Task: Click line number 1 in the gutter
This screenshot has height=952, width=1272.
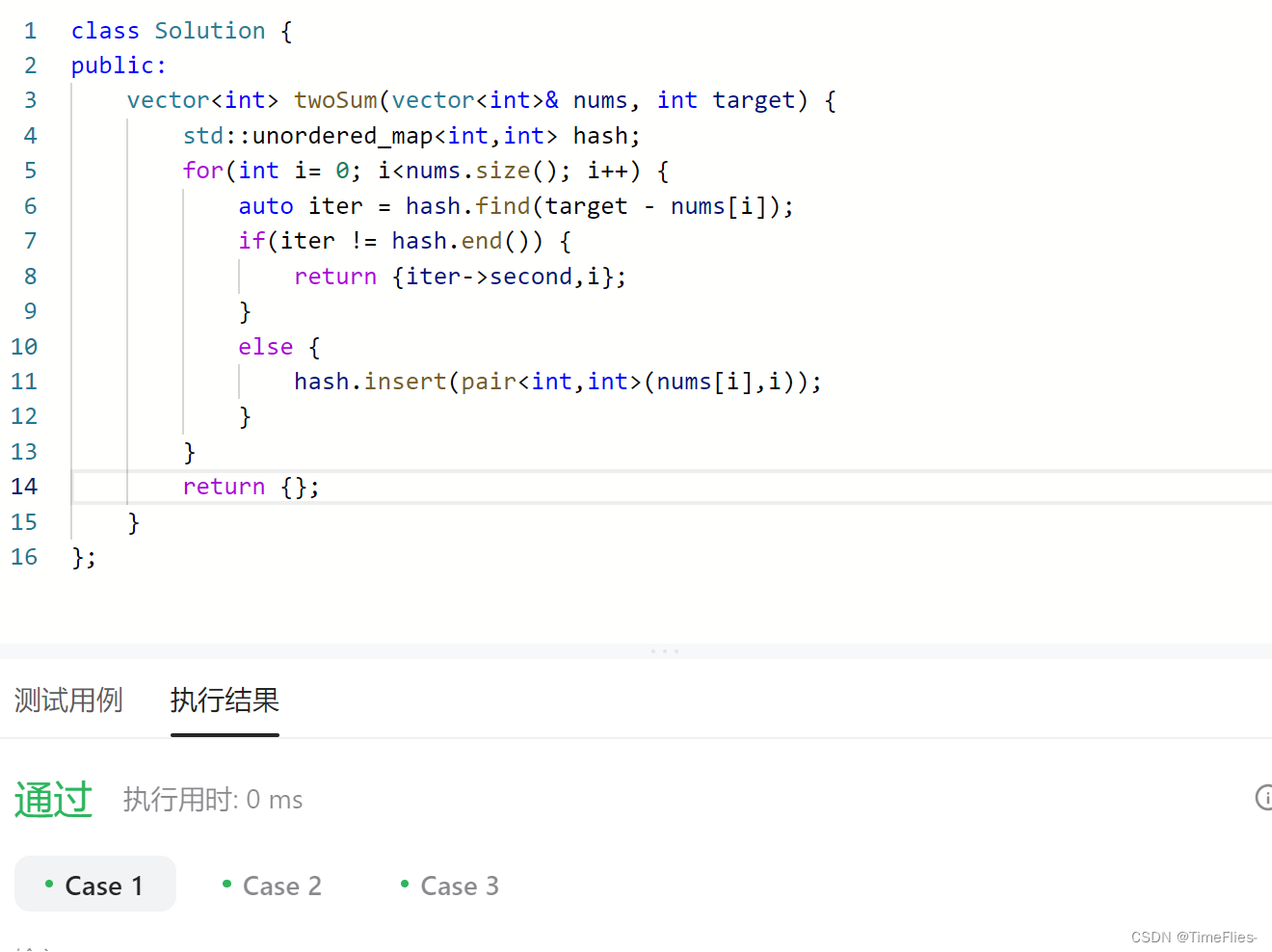Action: tap(31, 31)
